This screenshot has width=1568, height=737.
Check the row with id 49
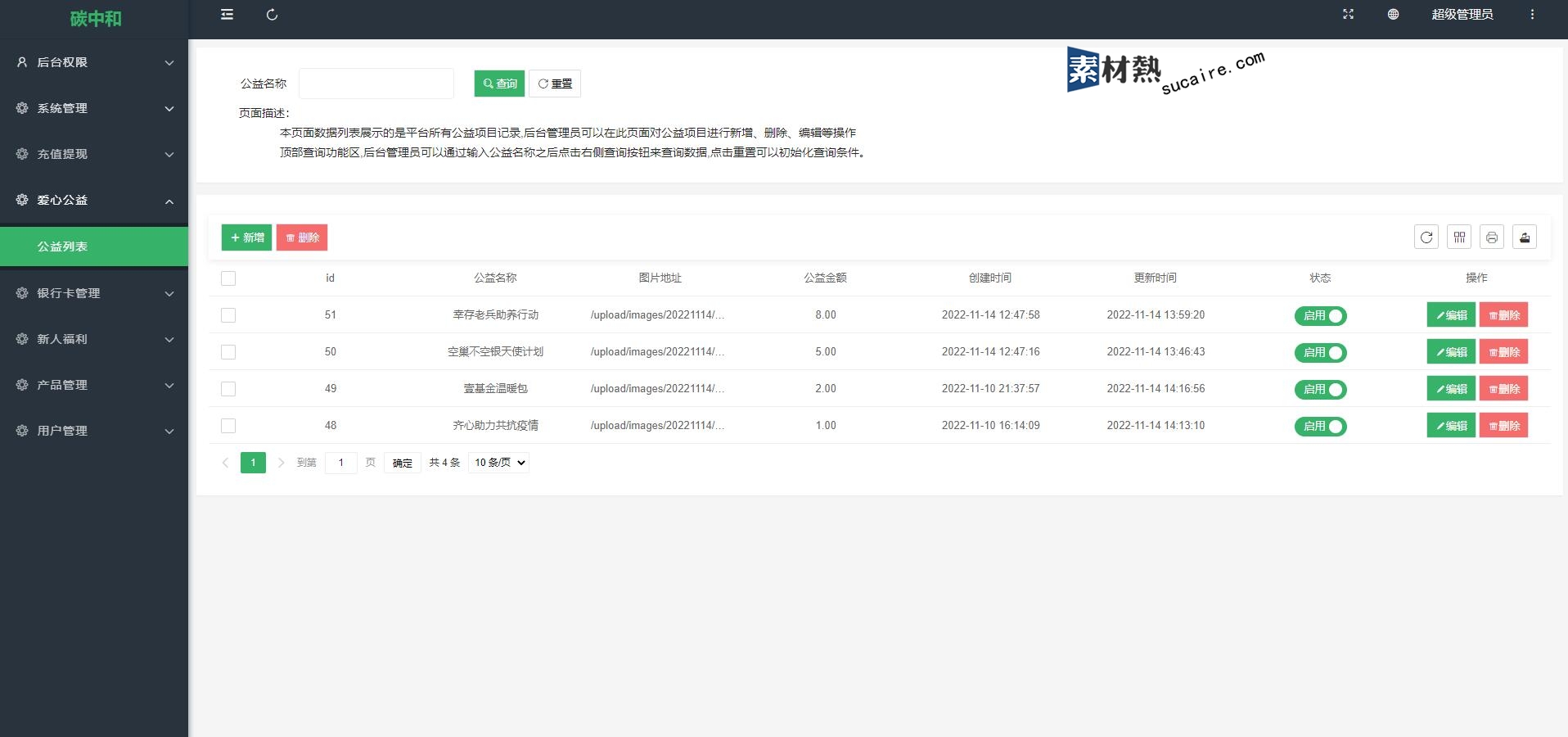pyautogui.click(x=228, y=389)
